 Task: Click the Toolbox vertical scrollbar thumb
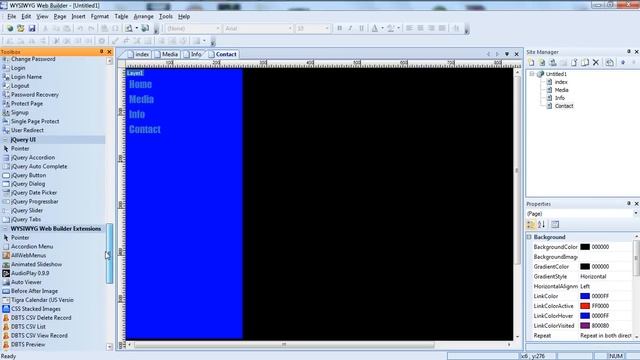pos(109,253)
